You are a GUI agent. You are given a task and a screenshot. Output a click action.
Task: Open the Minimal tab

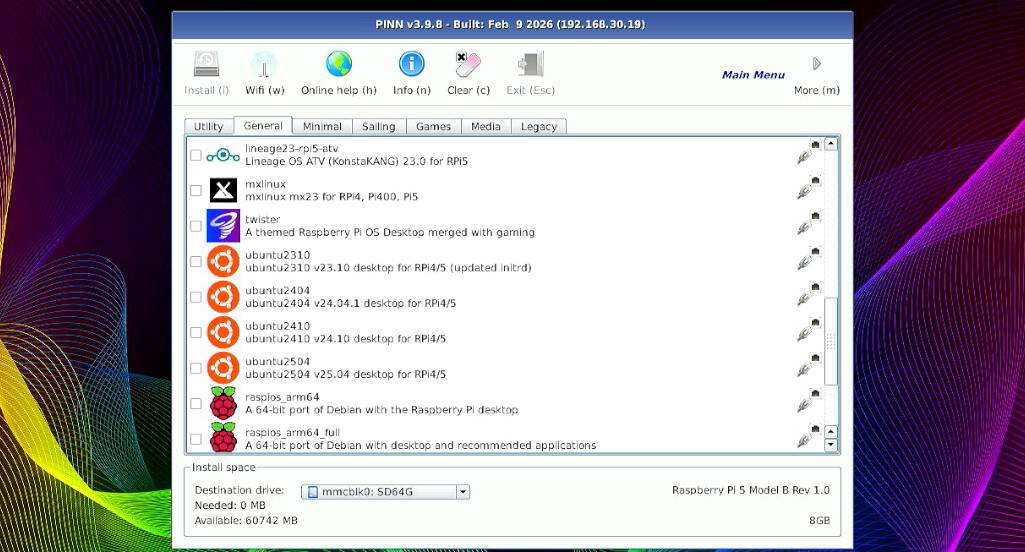click(322, 126)
